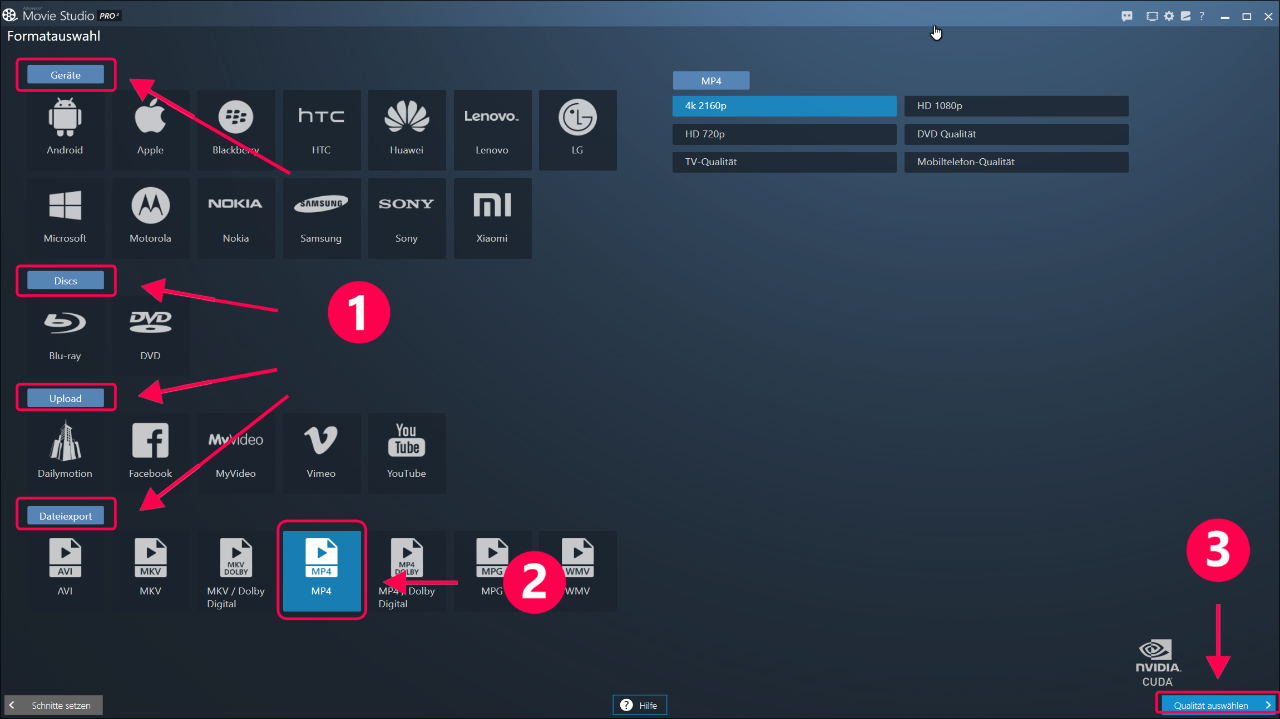The image size is (1280, 719).
Task: Open the feedback chat bubble icon
Action: (x=1127, y=16)
